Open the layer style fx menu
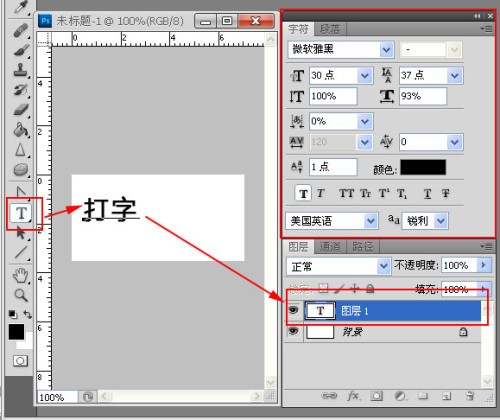This screenshot has width=500, height=420. pyautogui.click(x=353, y=396)
